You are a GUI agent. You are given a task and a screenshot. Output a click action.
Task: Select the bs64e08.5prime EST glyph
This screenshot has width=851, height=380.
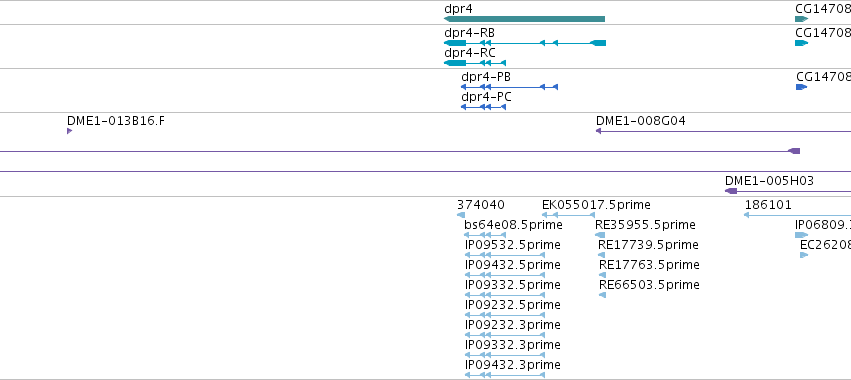(x=485, y=235)
